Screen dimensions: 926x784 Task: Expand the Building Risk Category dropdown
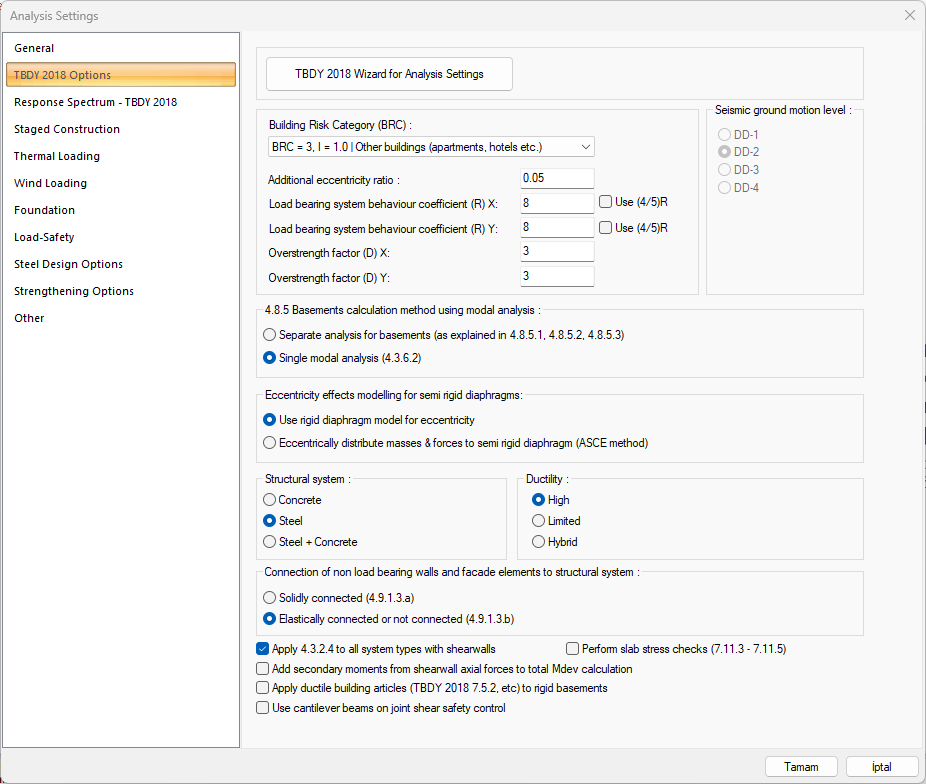pyautogui.click(x=431, y=147)
